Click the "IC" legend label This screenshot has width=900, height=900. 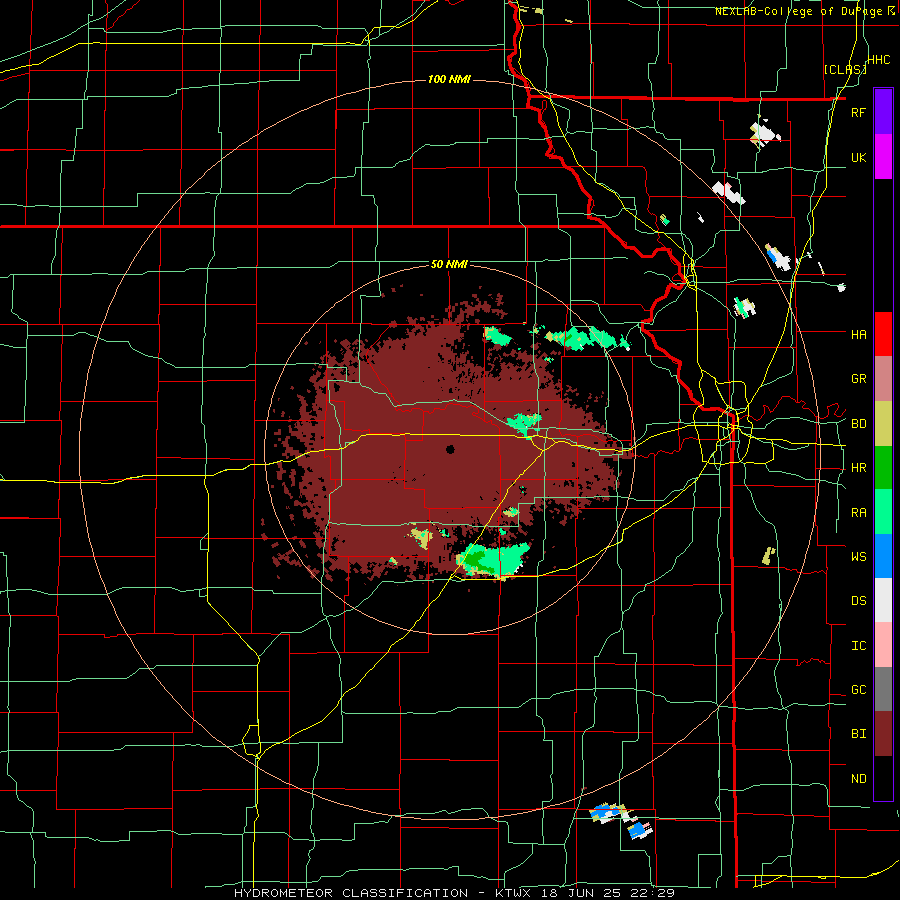pyautogui.click(x=859, y=646)
